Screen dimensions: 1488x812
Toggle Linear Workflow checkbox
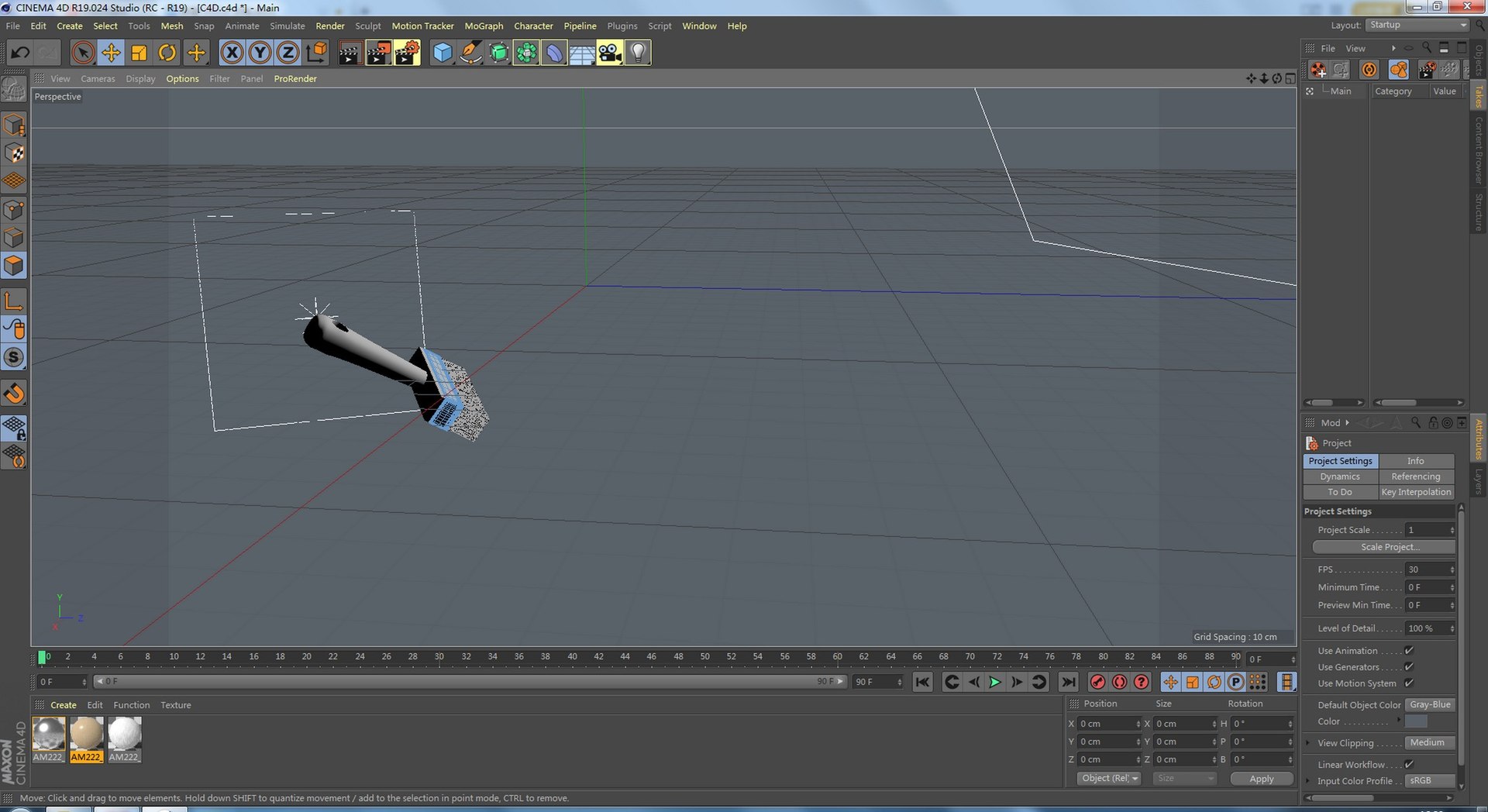[1409, 765]
